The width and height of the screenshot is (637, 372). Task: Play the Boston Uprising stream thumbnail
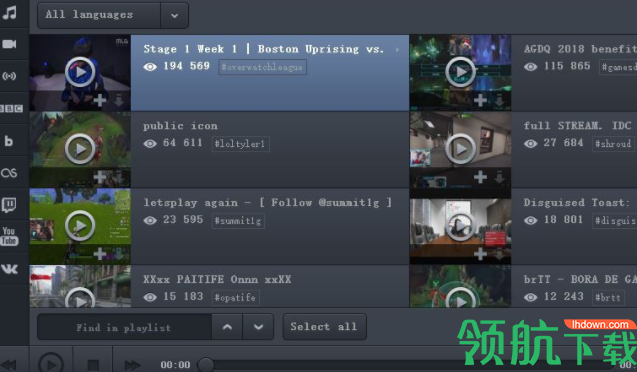pyautogui.click(x=80, y=72)
